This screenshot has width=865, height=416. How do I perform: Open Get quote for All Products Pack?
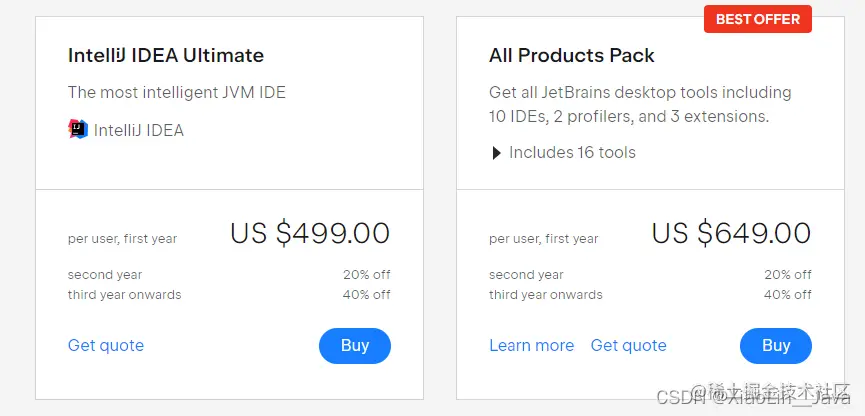pos(628,346)
